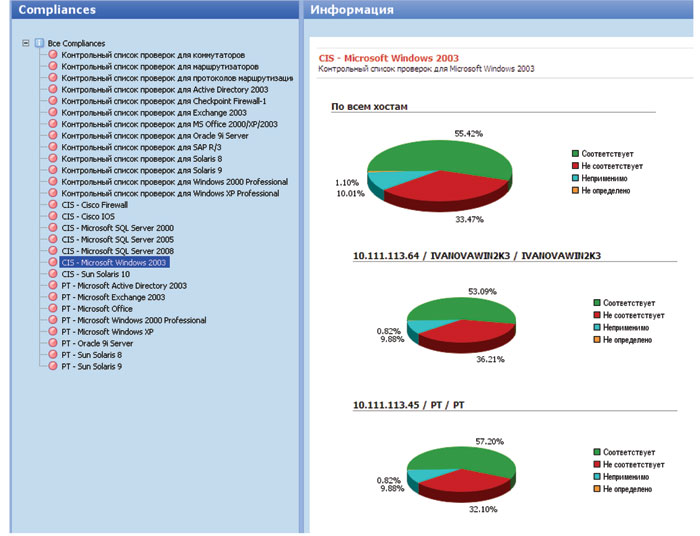The image size is (700, 536).
Task: Select checklist for Solaris 8
Action: [142, 159]
